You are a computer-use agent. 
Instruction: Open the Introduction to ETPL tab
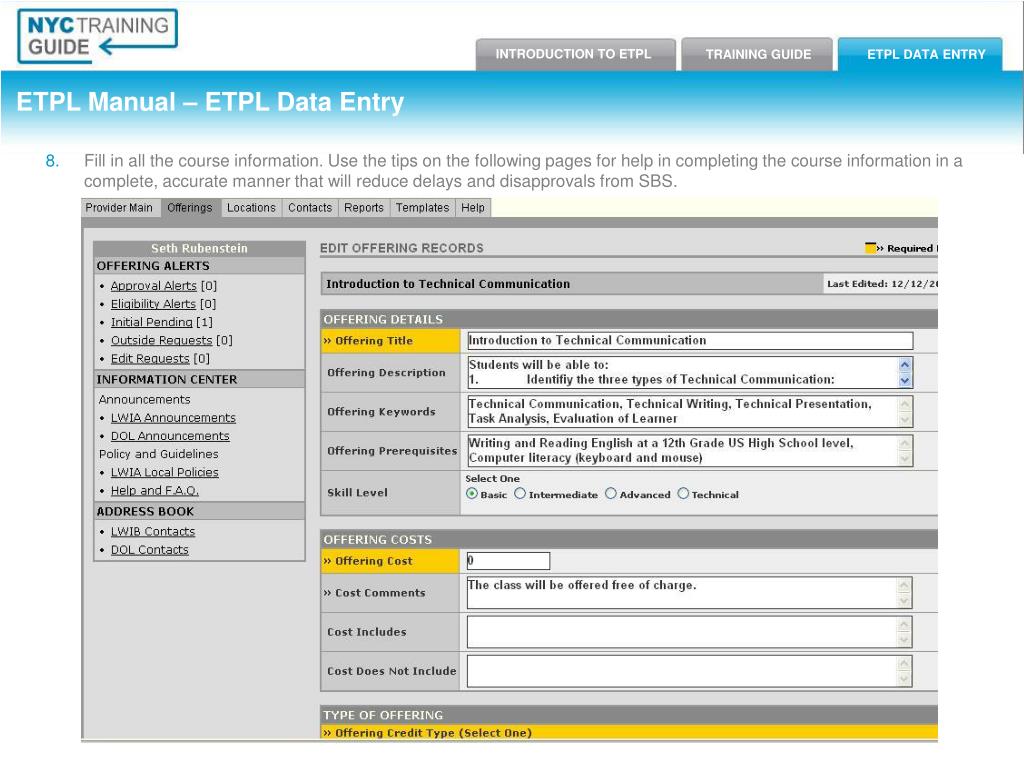coord(575,54)
